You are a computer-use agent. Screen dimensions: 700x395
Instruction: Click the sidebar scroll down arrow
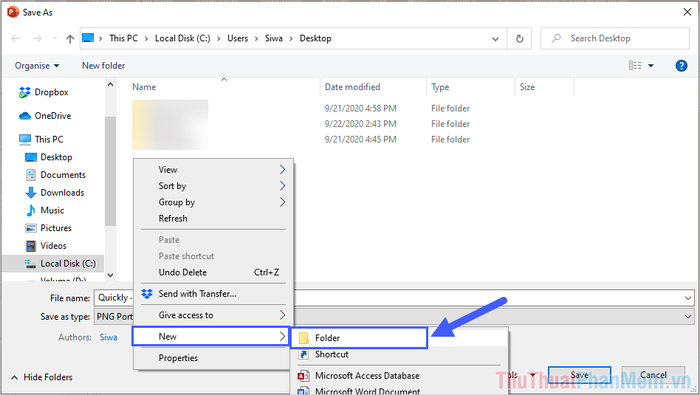pyautogui.click(x=110, y=275)
